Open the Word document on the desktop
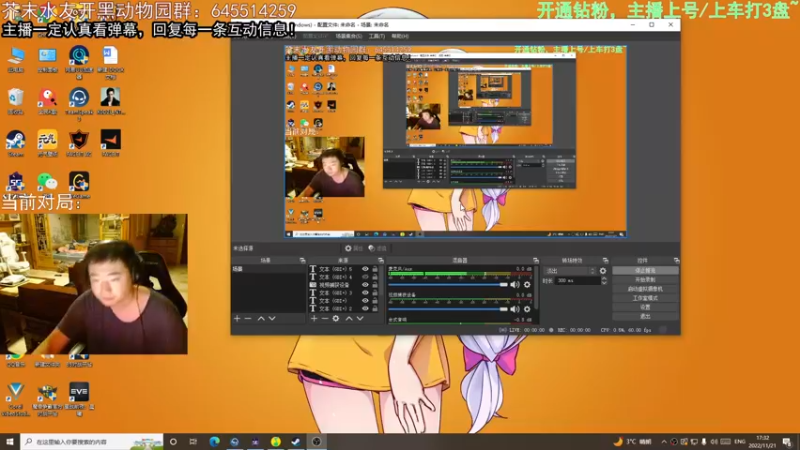This screenshot has height=450, width=800. coord(110,62)
